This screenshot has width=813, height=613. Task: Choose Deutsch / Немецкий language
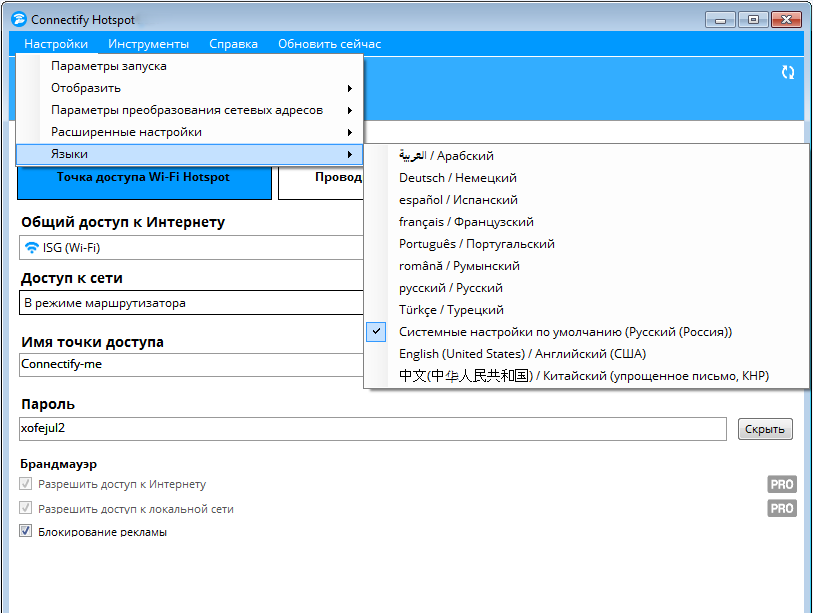point(458,178)
